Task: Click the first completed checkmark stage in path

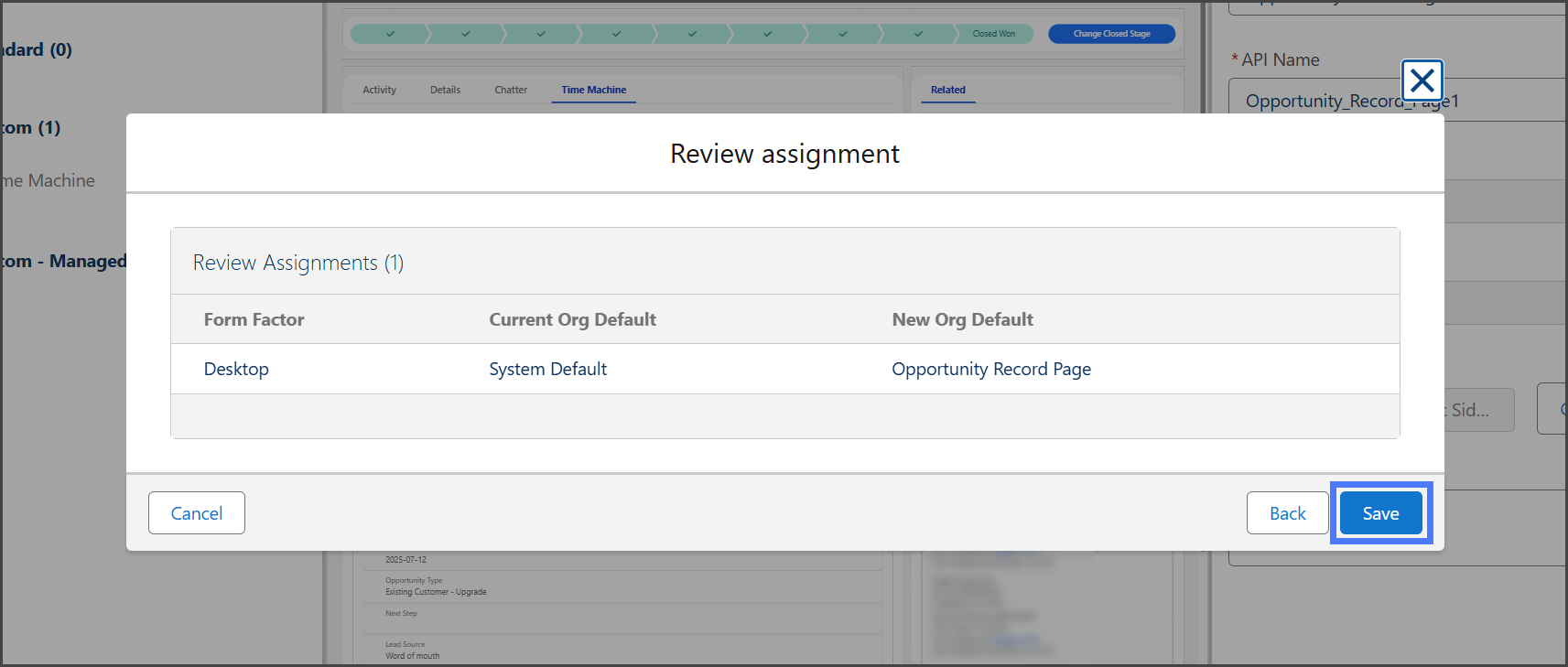Action: tap(390, 34)
